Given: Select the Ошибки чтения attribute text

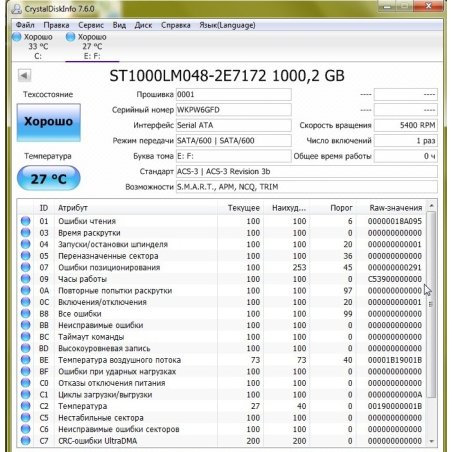Looking at the screenshot, I should coord(87,221).
